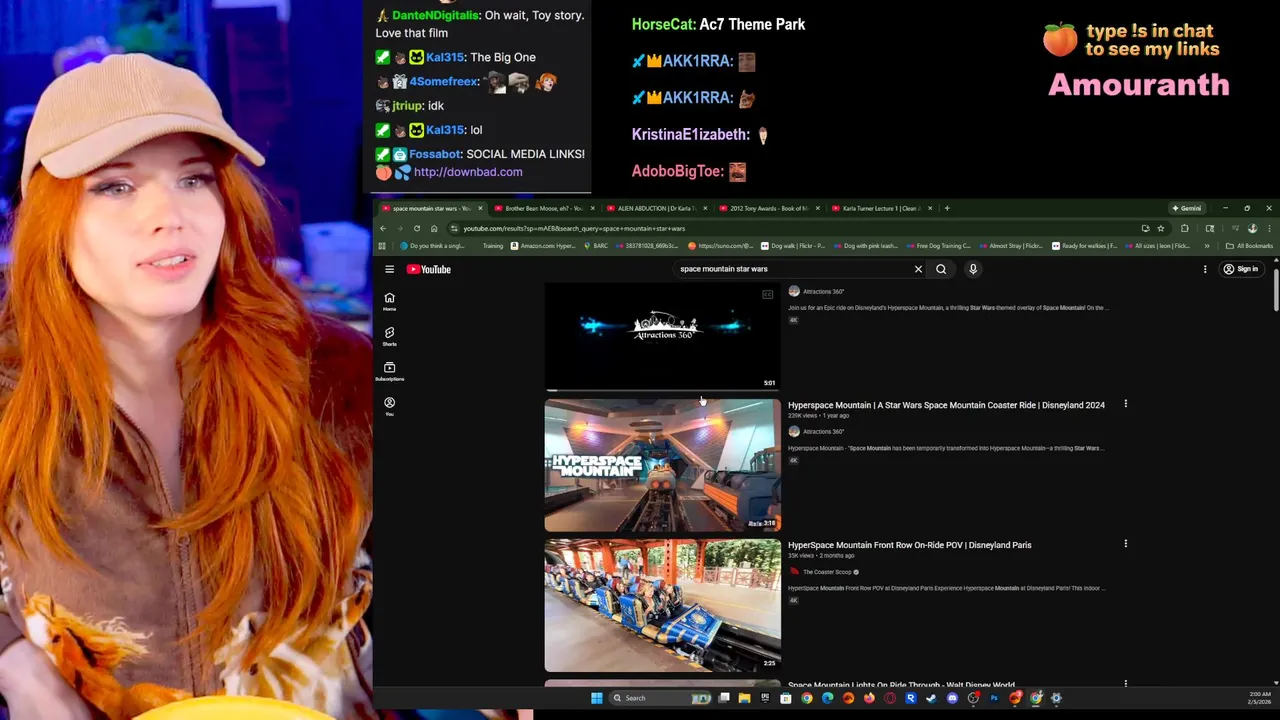The height and width of the screenshot is (720, 1280).
Task: Click the YouTube logo
Action: pos(429,269)
